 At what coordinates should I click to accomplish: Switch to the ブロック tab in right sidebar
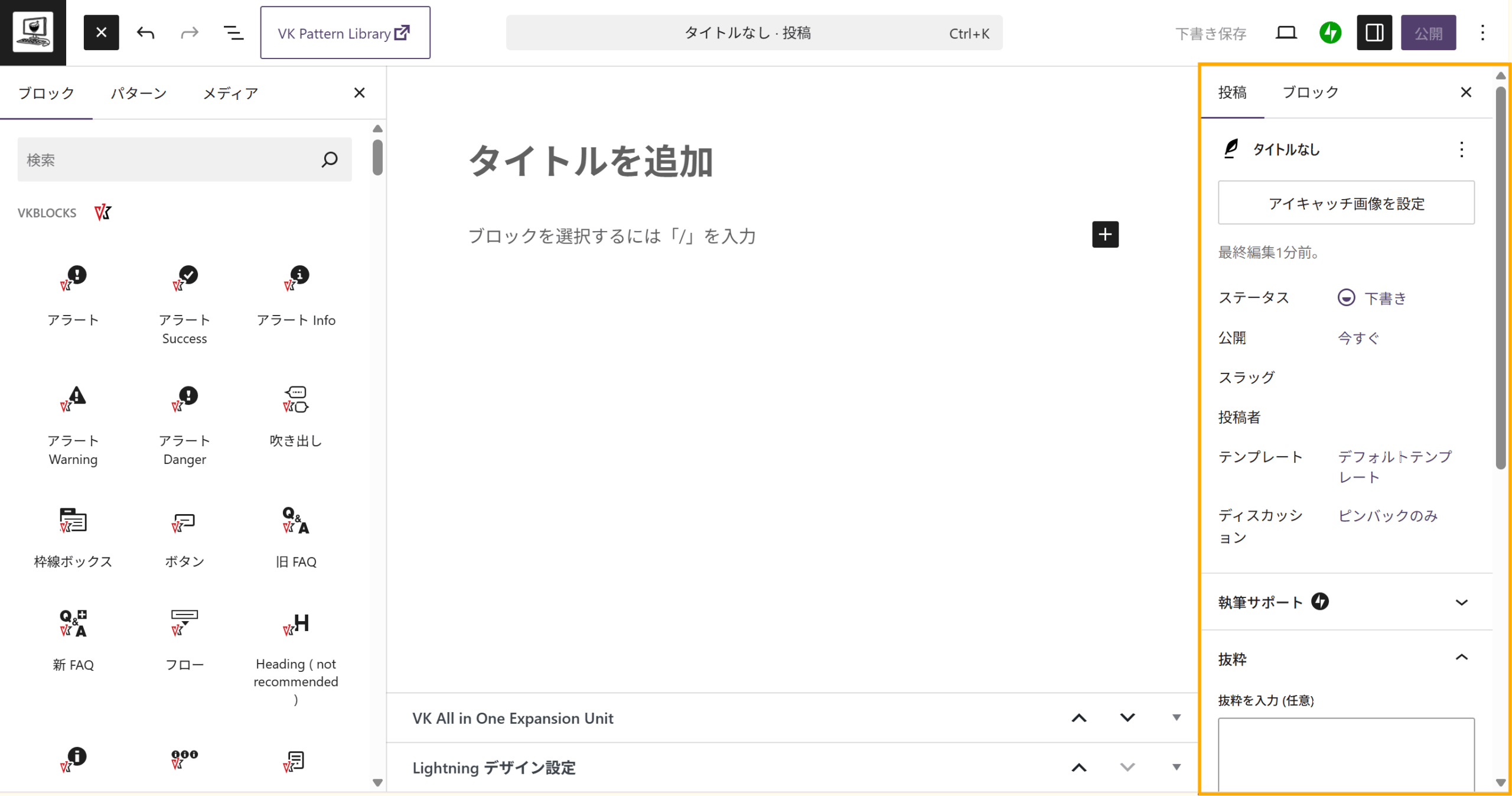1310,93
